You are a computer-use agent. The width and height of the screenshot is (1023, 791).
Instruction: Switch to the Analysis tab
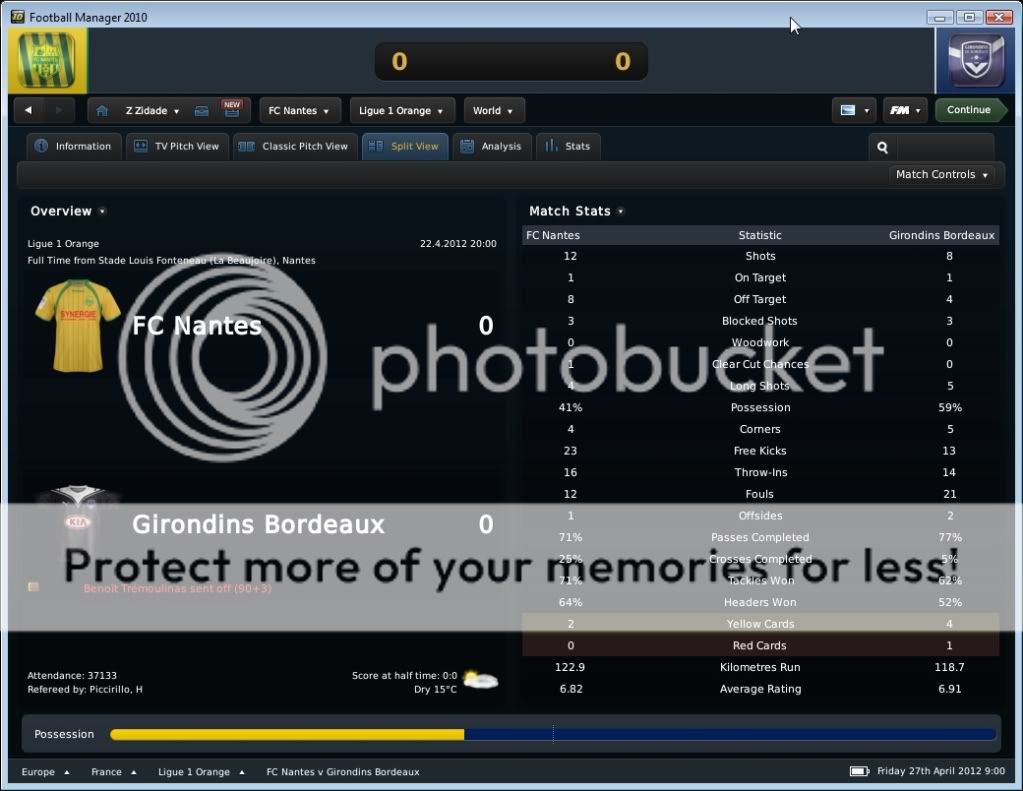pyautogui.click(x=491, y=147)
